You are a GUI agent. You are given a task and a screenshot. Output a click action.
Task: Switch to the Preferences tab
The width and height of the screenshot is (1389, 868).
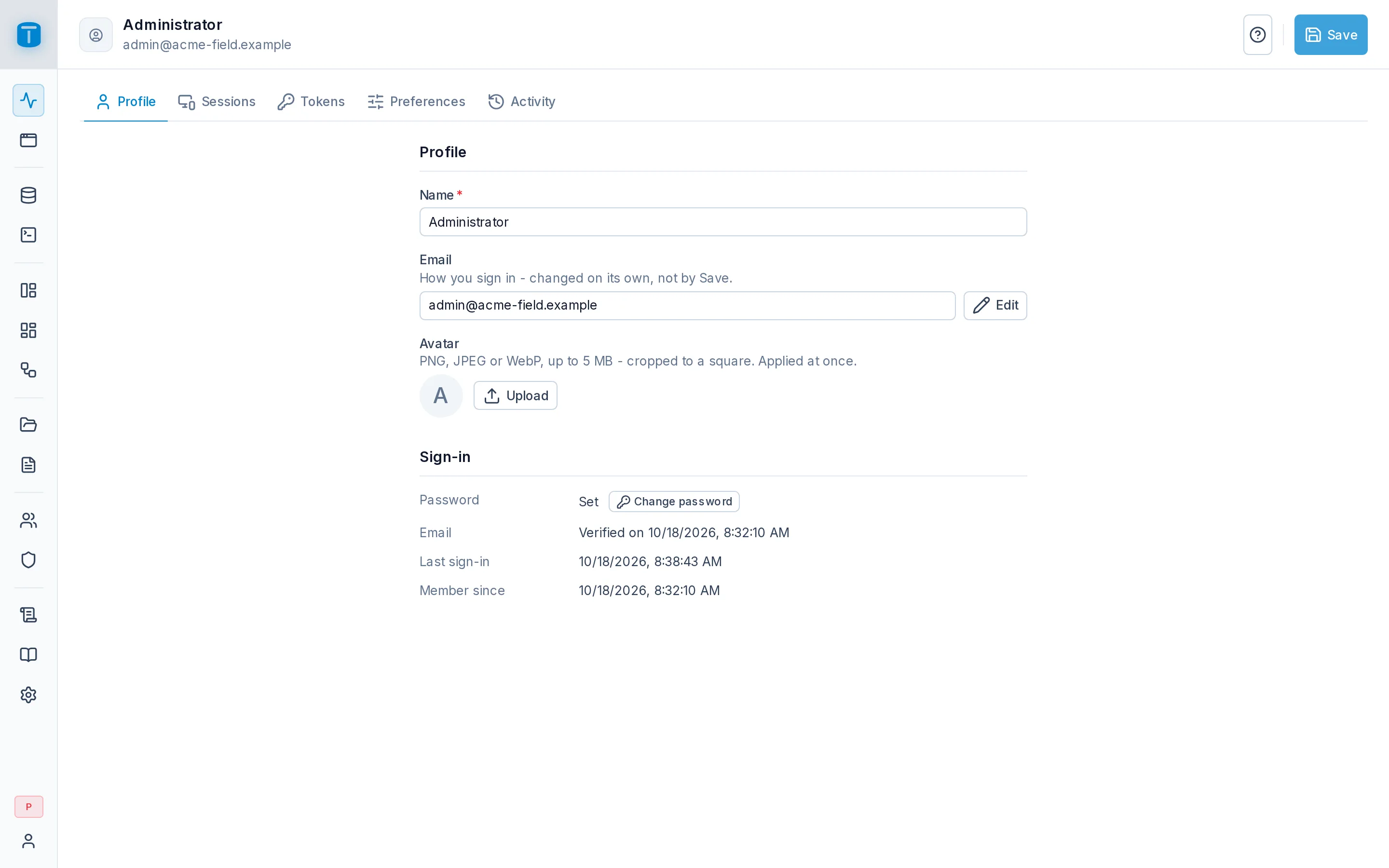[416, 102]
